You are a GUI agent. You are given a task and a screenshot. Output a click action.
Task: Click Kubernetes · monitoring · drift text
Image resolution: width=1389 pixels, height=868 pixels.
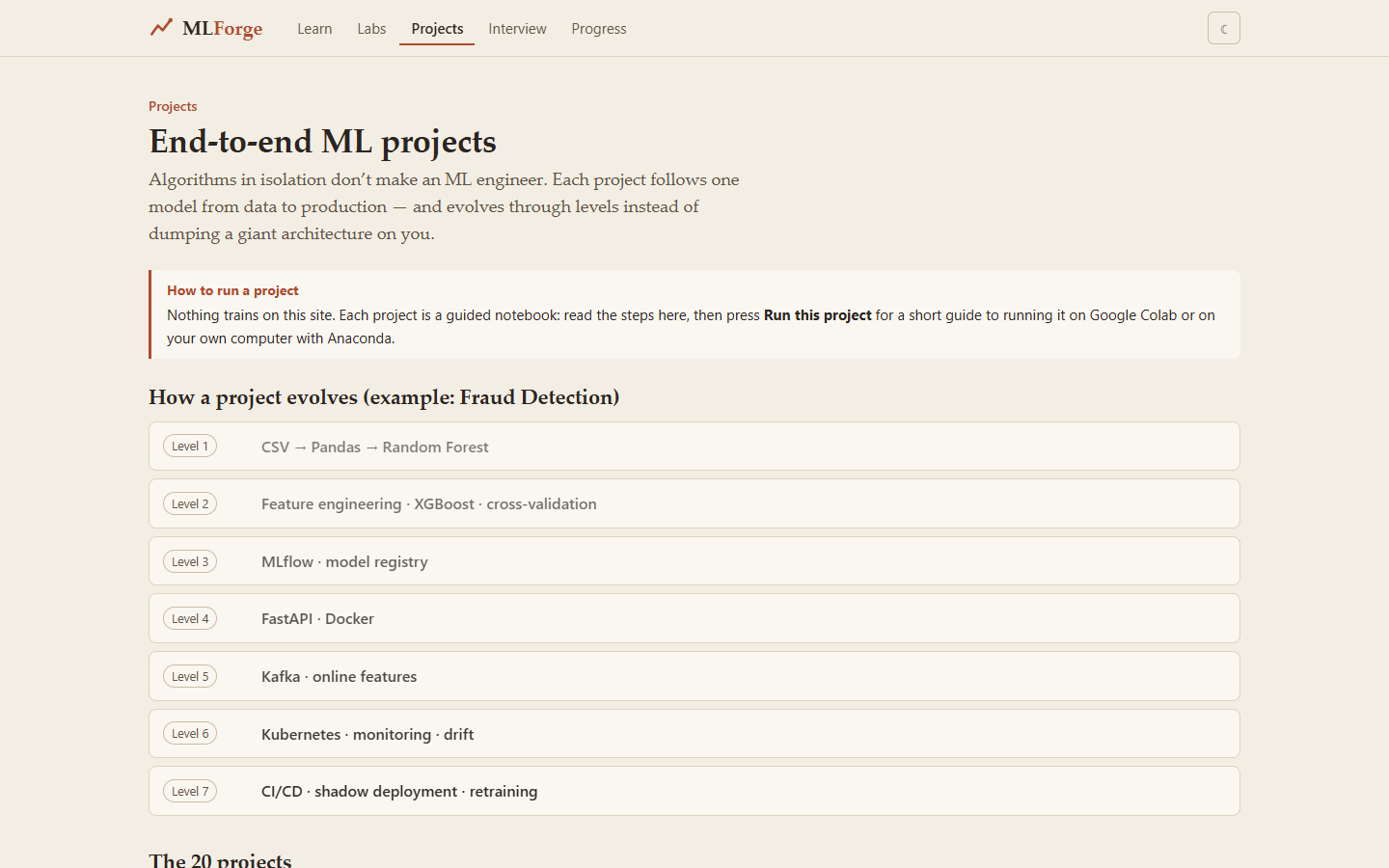click(368, 734)
